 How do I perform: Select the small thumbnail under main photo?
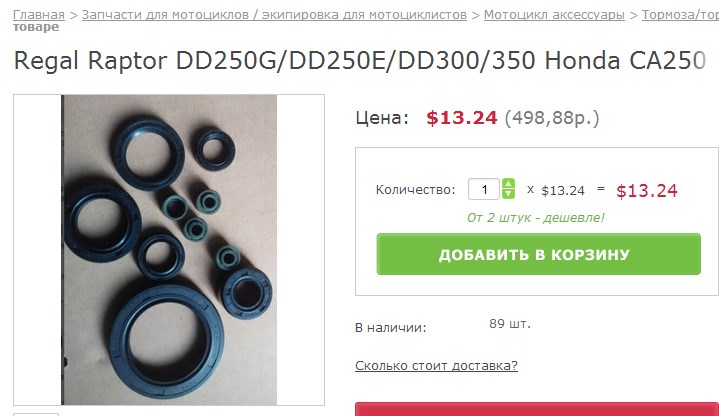pyautogui.click(x=36, y=414)
